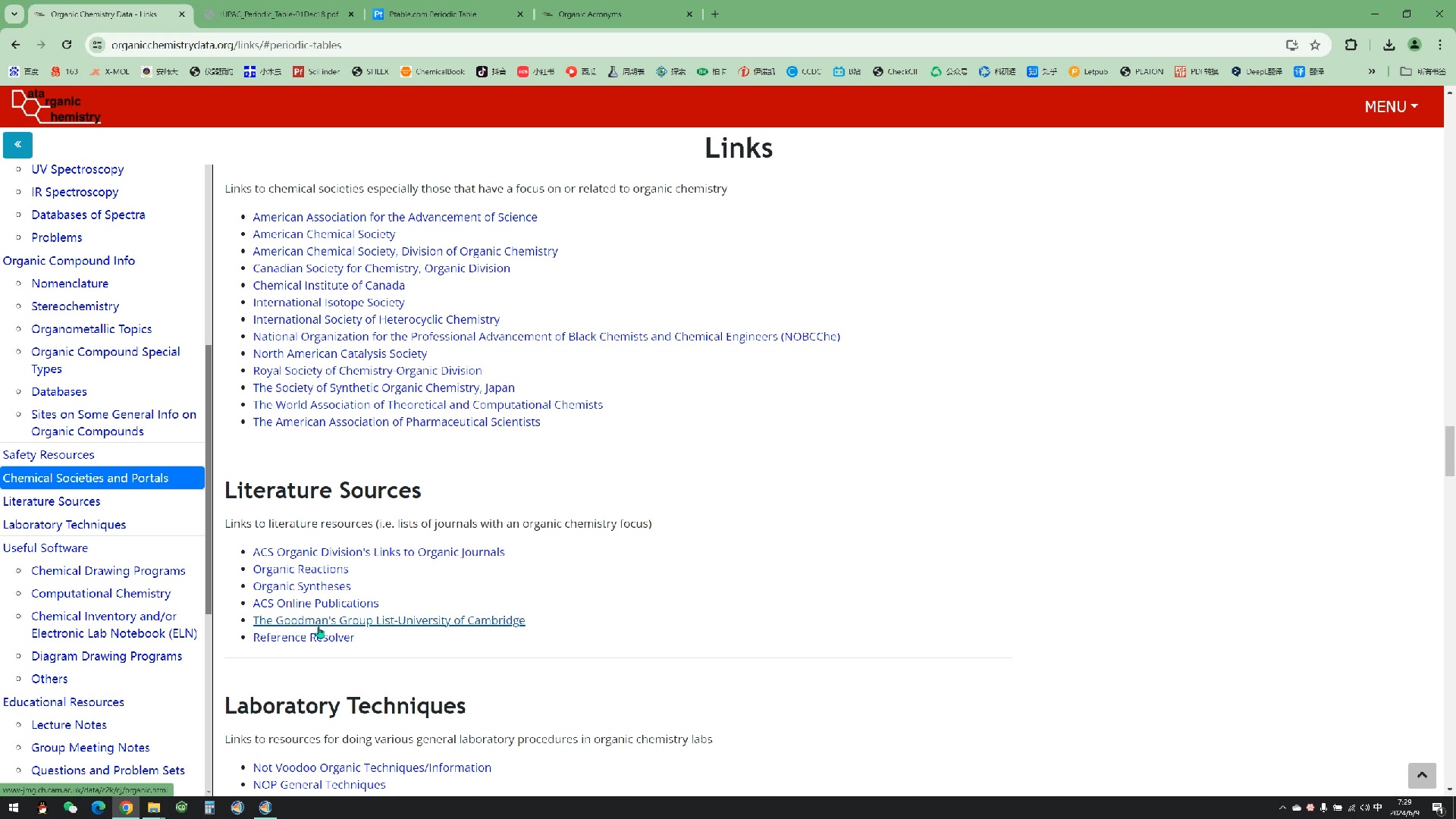Click the browser Back arrow
Viewport: 1456px width, 819px height.
pos(16,45)
